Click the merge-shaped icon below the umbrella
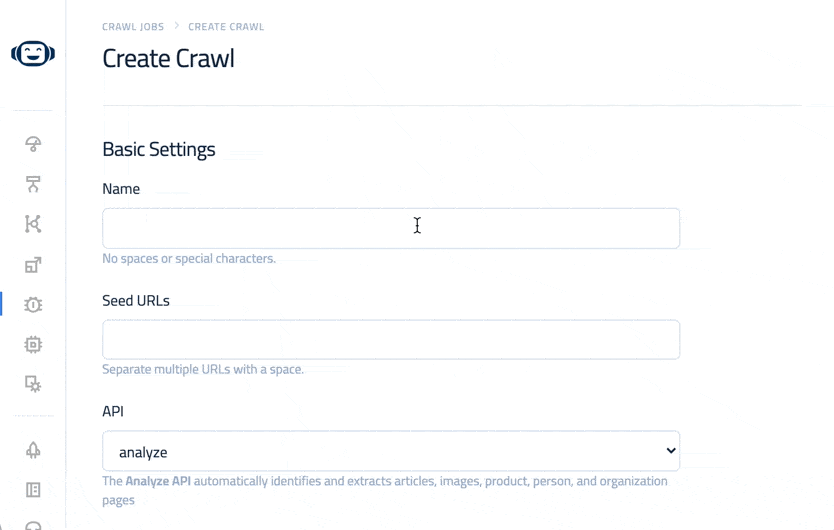 click(x=33, y=184)
